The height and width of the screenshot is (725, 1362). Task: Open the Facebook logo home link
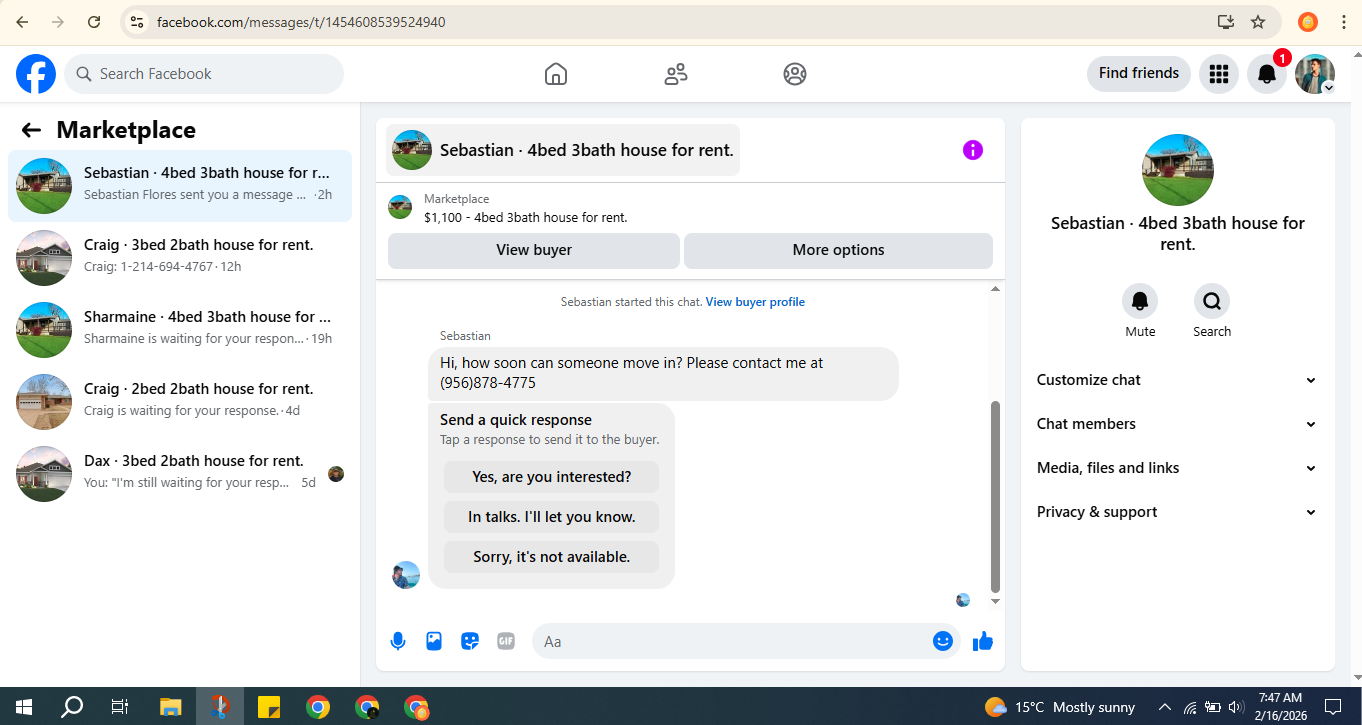(36, 74)
